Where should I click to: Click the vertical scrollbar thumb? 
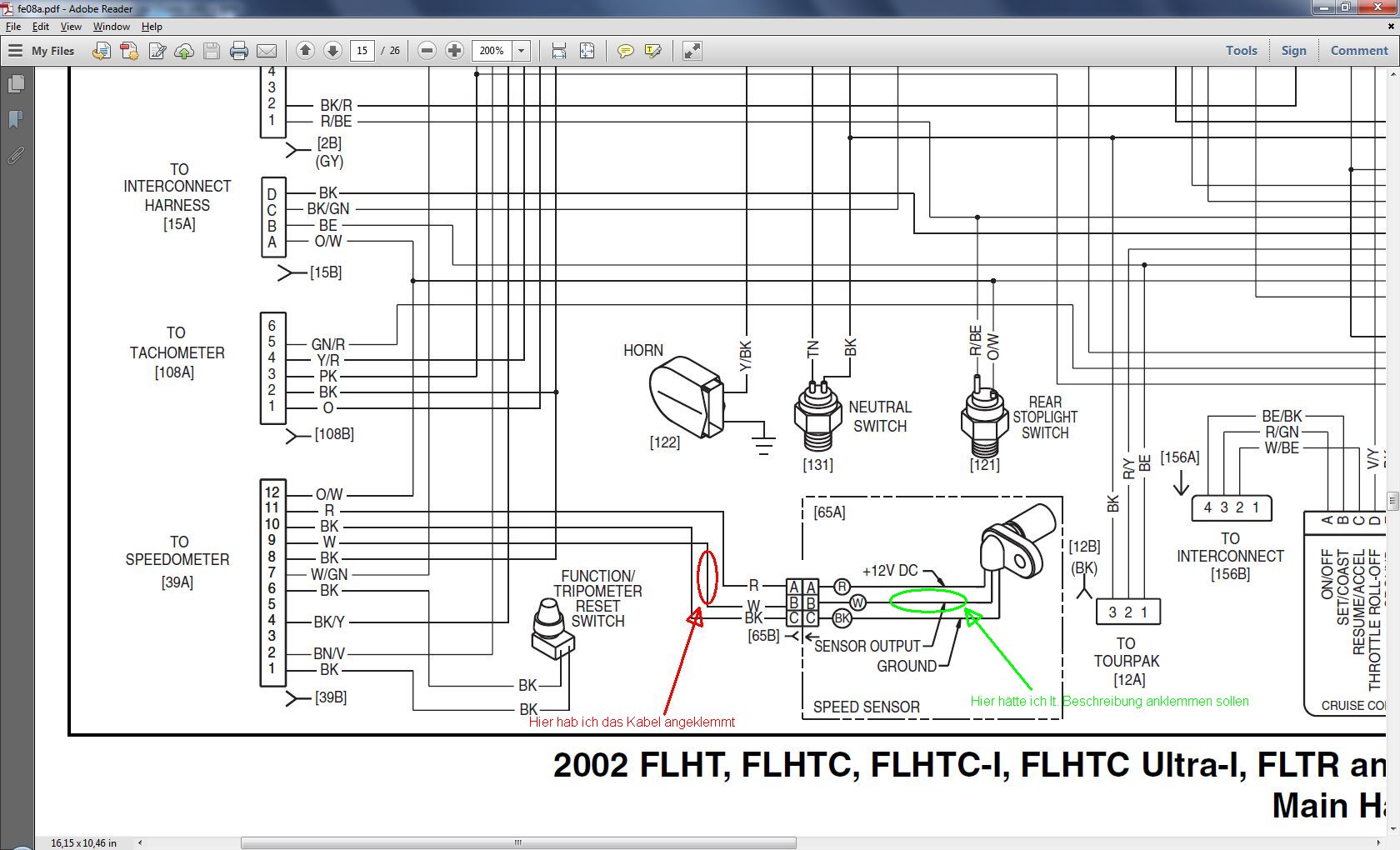point(1392,500)
